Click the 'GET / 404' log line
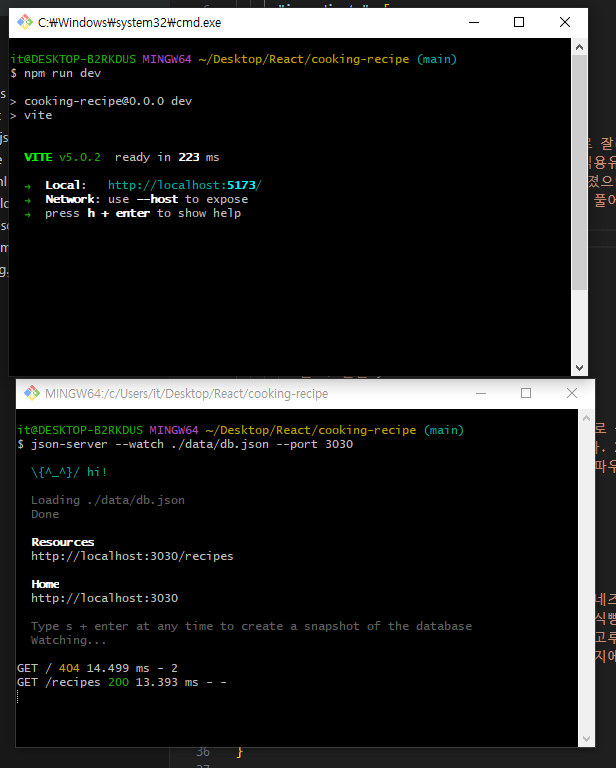This screenshot has width=616, height=768. coord(97,669)
